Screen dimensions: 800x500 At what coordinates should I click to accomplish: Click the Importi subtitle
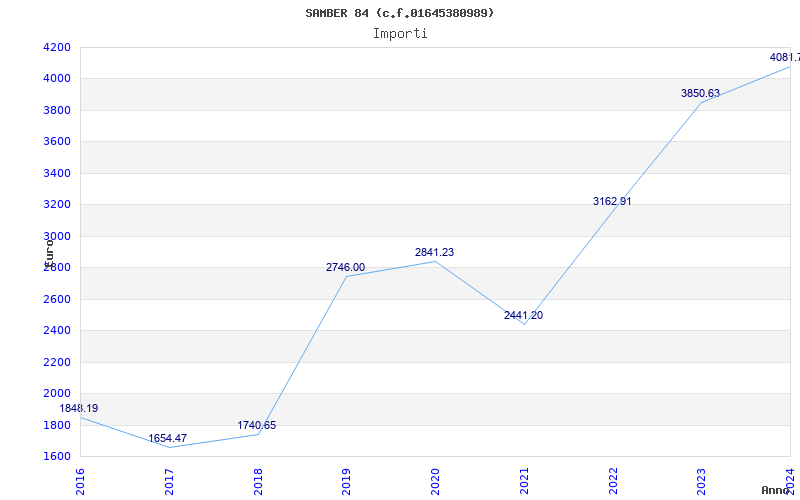click(x=400, y=34)
